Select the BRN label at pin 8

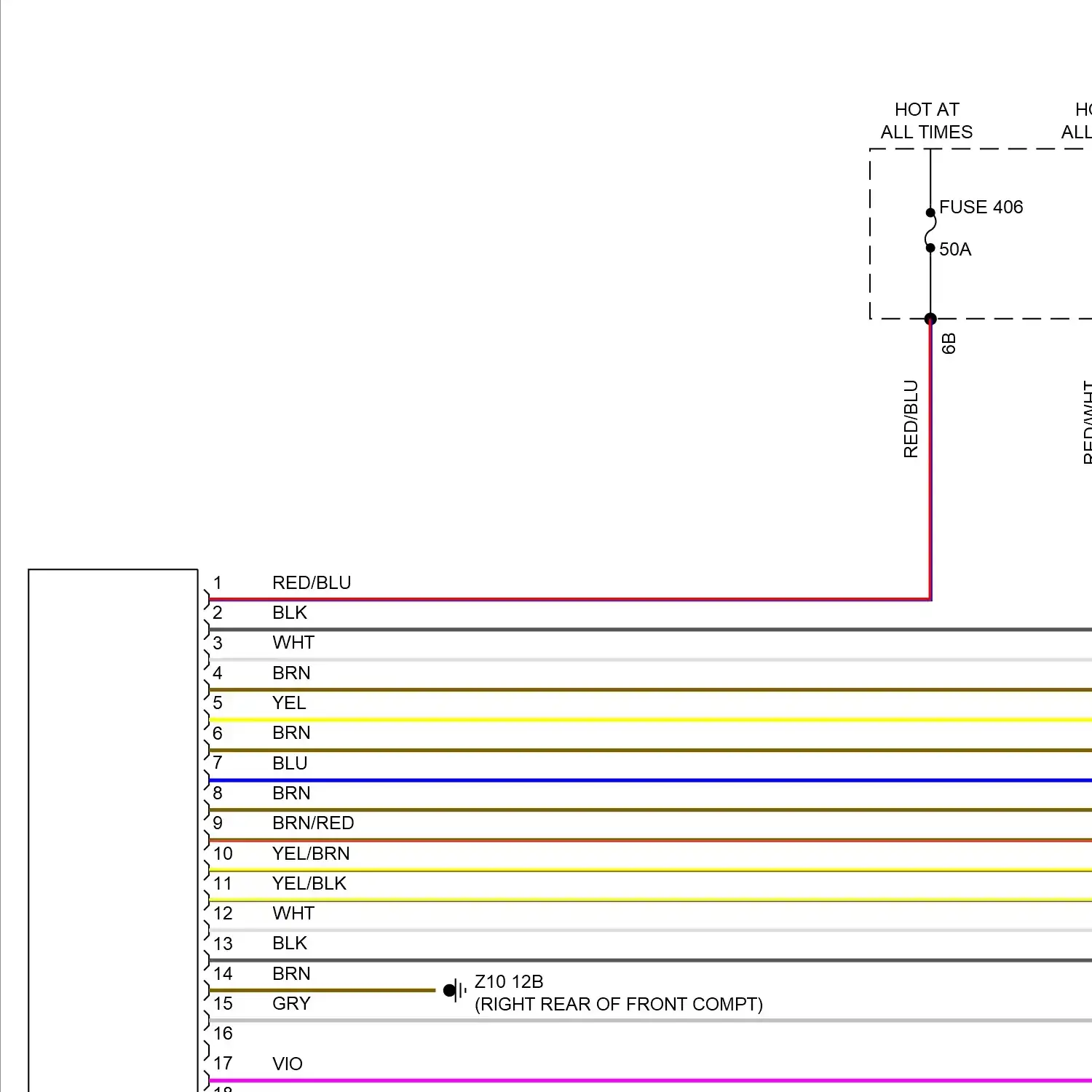tap(291, 794)
